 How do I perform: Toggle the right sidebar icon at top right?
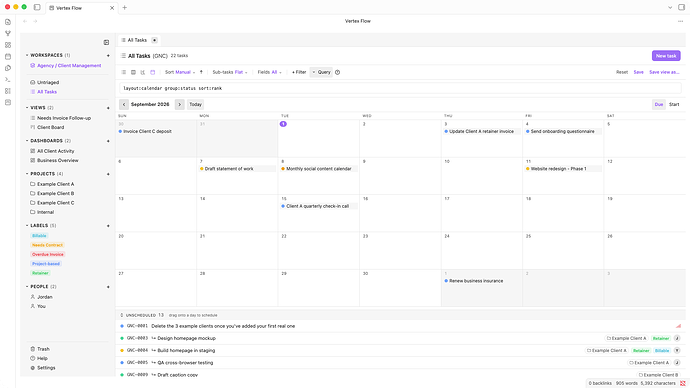coord(681,7)
